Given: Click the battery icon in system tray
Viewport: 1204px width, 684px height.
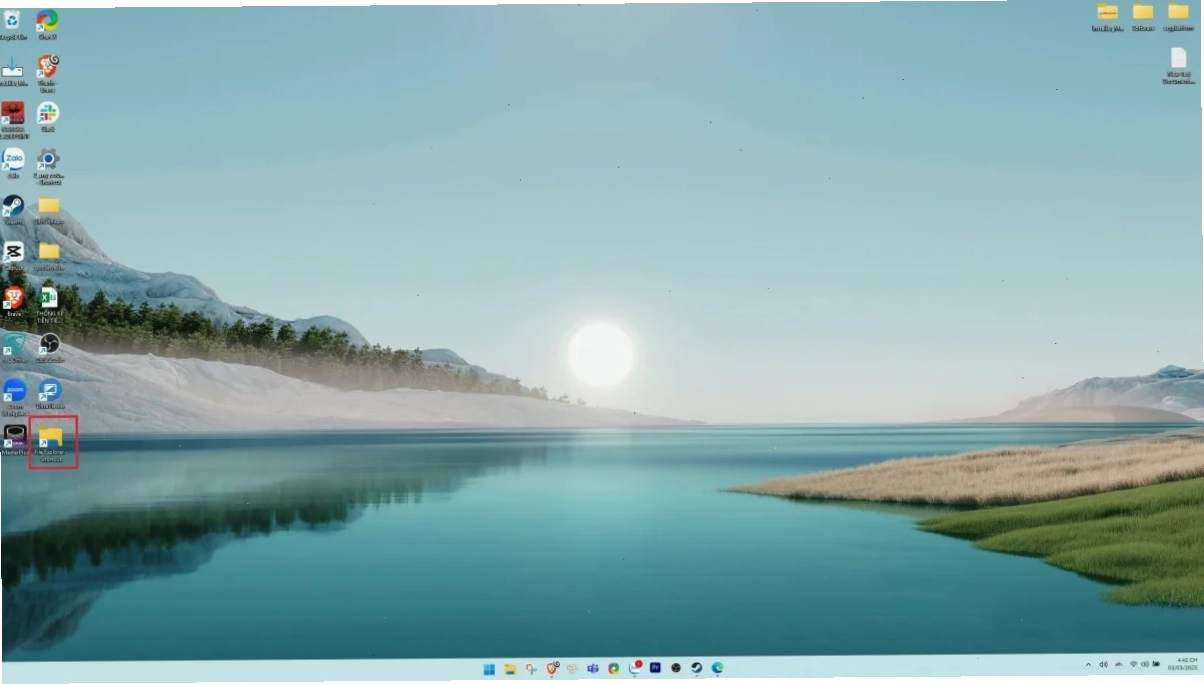Looking at the screenshot, I should click(1155, 664).
